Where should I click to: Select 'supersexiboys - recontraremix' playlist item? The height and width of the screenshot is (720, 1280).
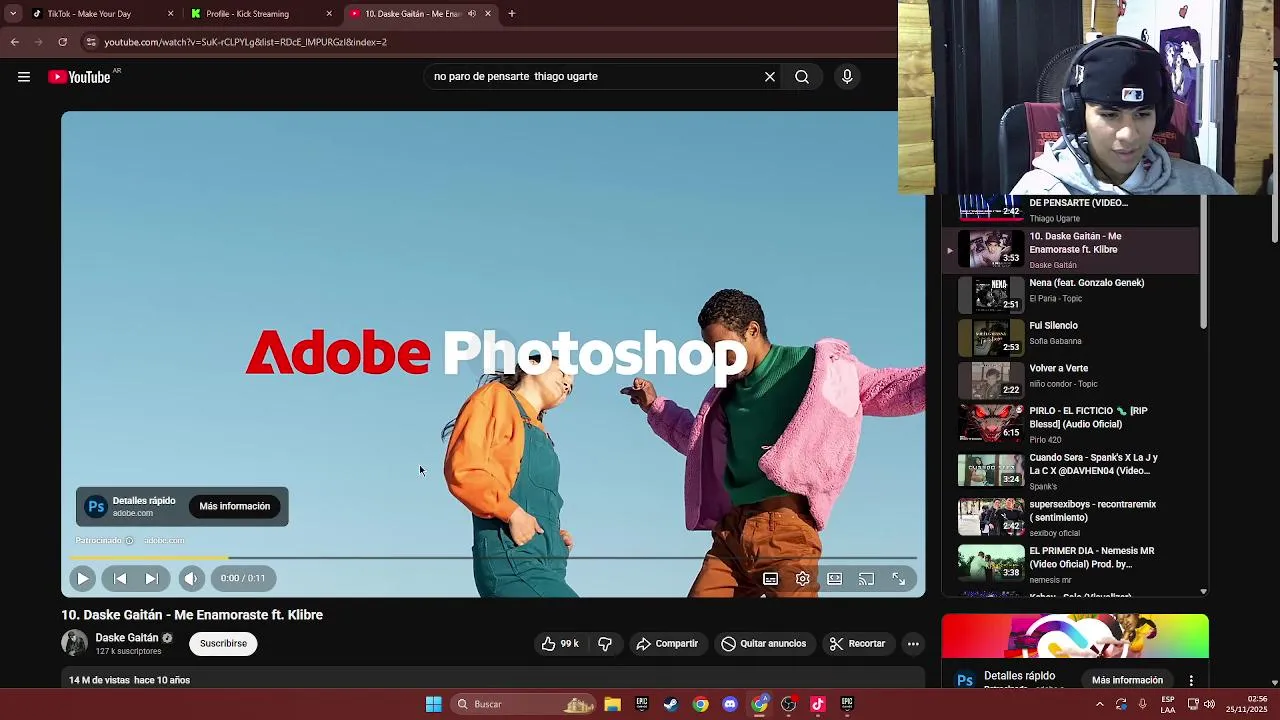[1070, 518]
